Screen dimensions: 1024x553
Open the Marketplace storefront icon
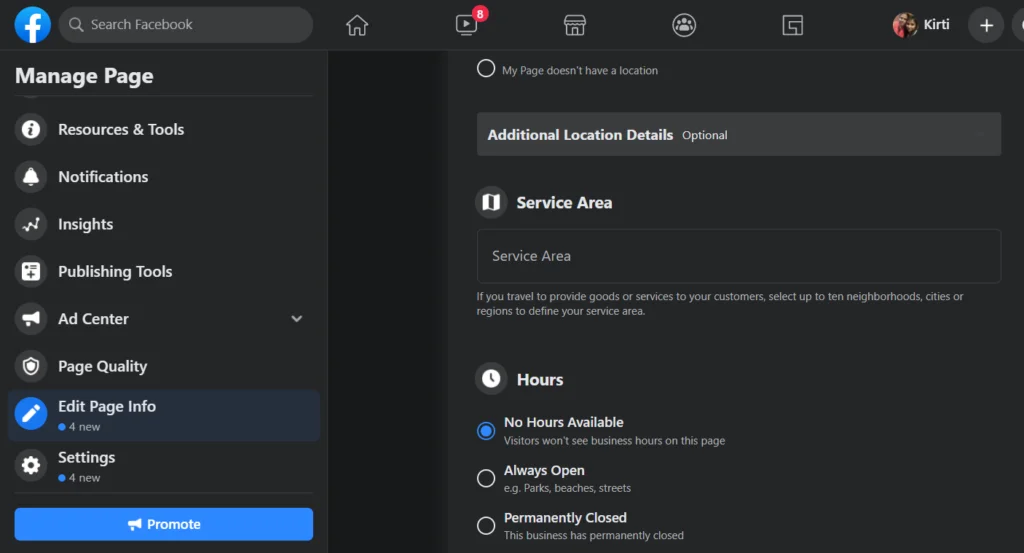[x=575, y=26]
